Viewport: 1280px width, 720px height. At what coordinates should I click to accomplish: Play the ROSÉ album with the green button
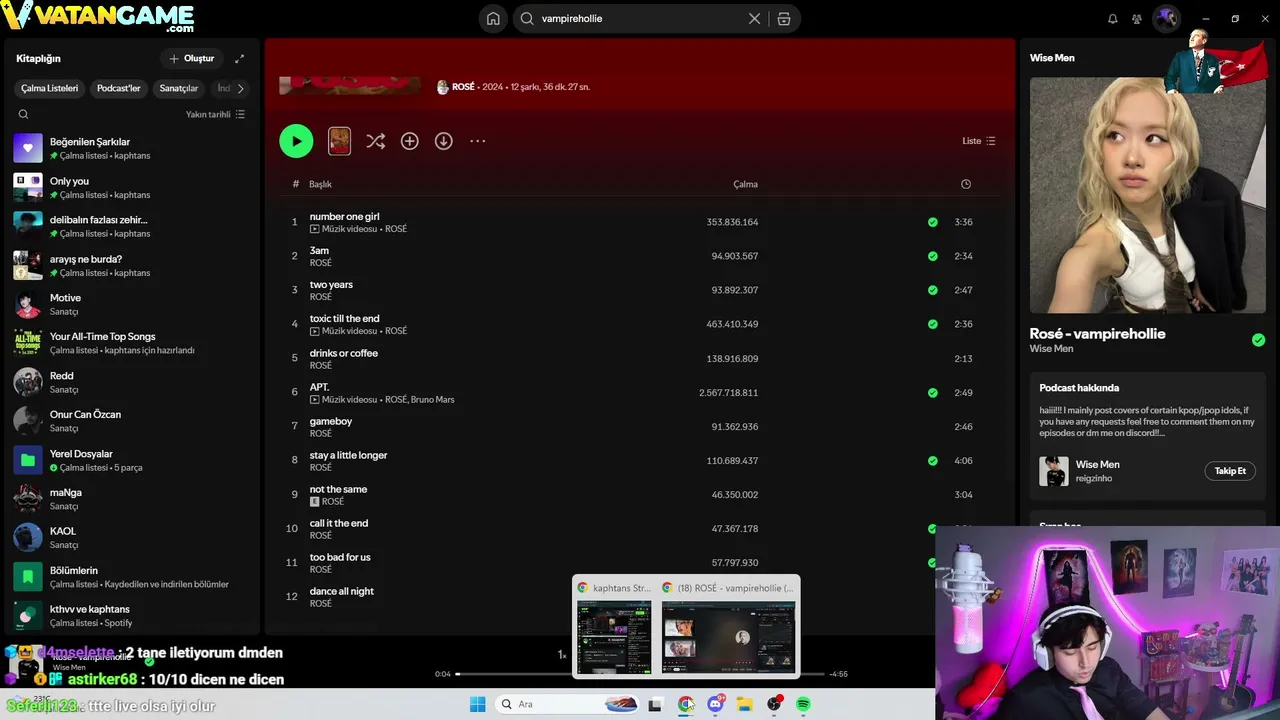(x=296, y=141)
